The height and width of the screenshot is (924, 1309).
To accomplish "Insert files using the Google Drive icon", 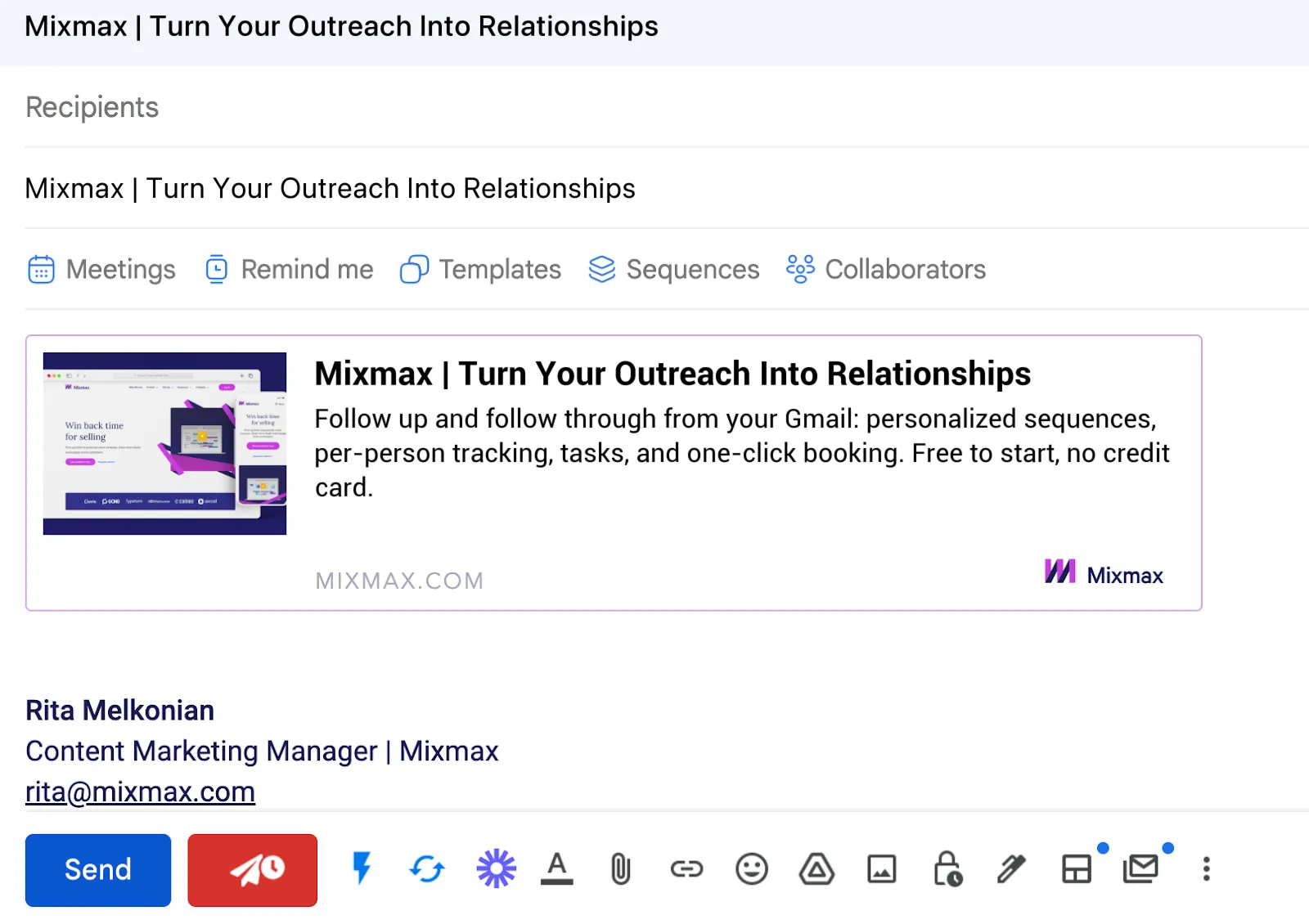I will [816, 868].
